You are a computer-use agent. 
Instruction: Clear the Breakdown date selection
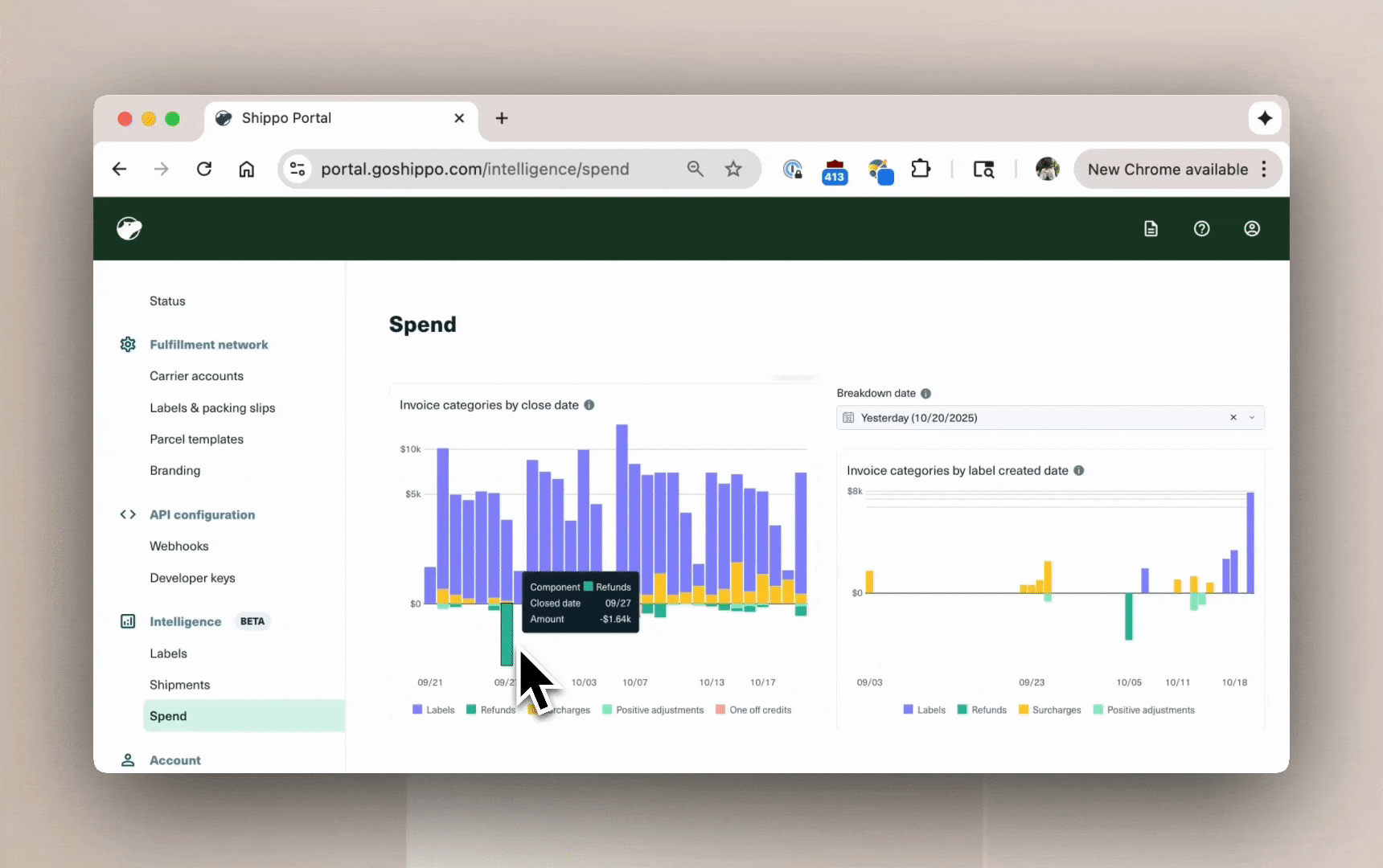coord(1233,418)
